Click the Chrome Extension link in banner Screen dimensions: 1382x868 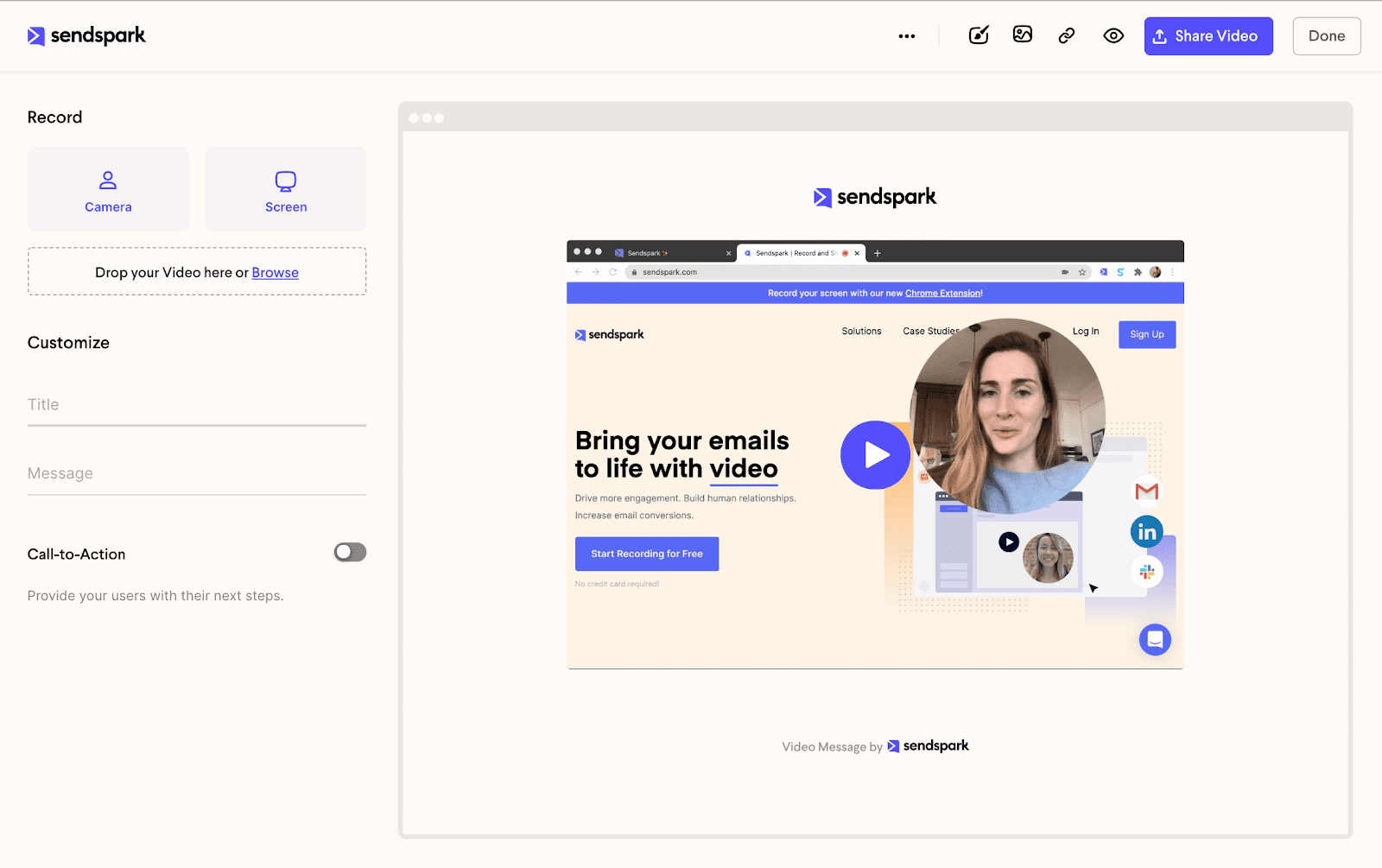pyautogui.click(x=943, y=294)
